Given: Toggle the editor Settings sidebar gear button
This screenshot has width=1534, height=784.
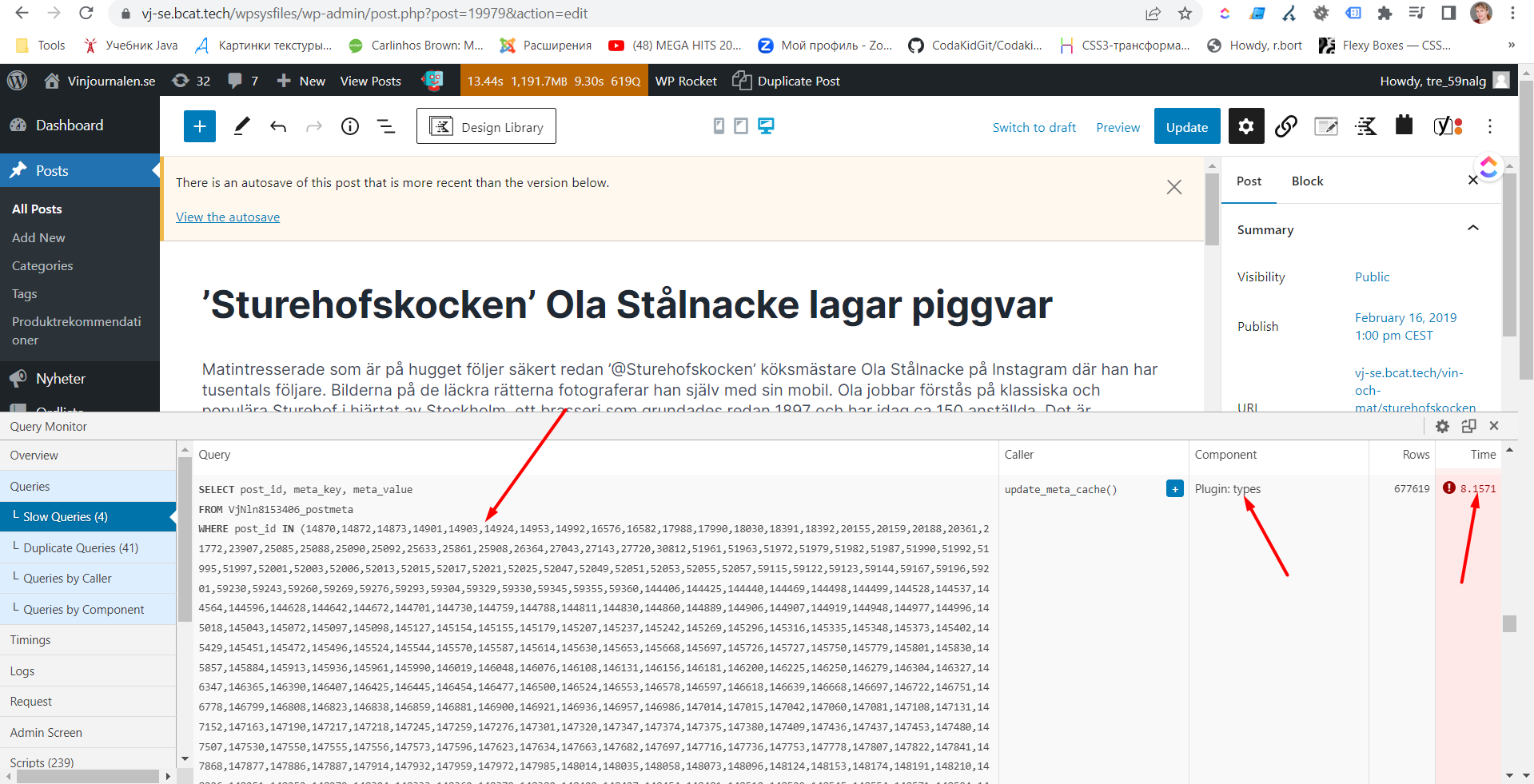Looking at the screenshot, I should (x=1245, y=126).
